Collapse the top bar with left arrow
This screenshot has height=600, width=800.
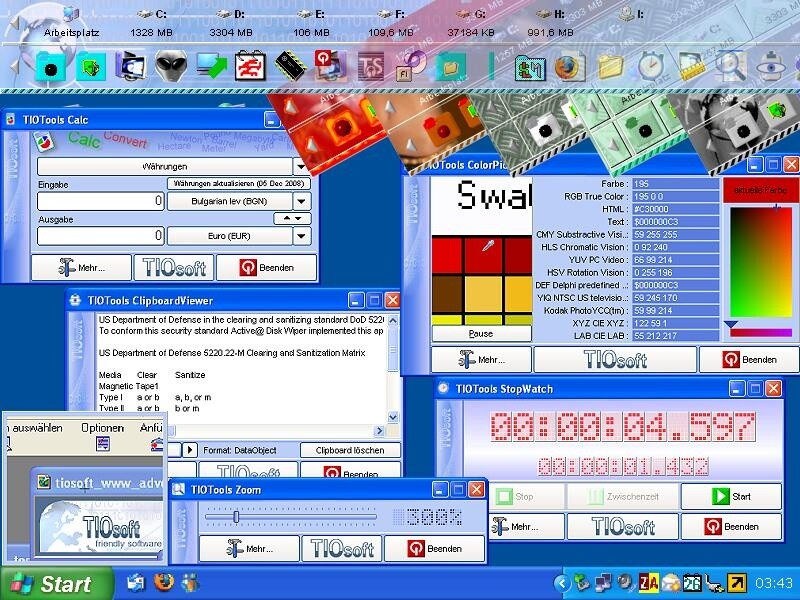[15, 23]
